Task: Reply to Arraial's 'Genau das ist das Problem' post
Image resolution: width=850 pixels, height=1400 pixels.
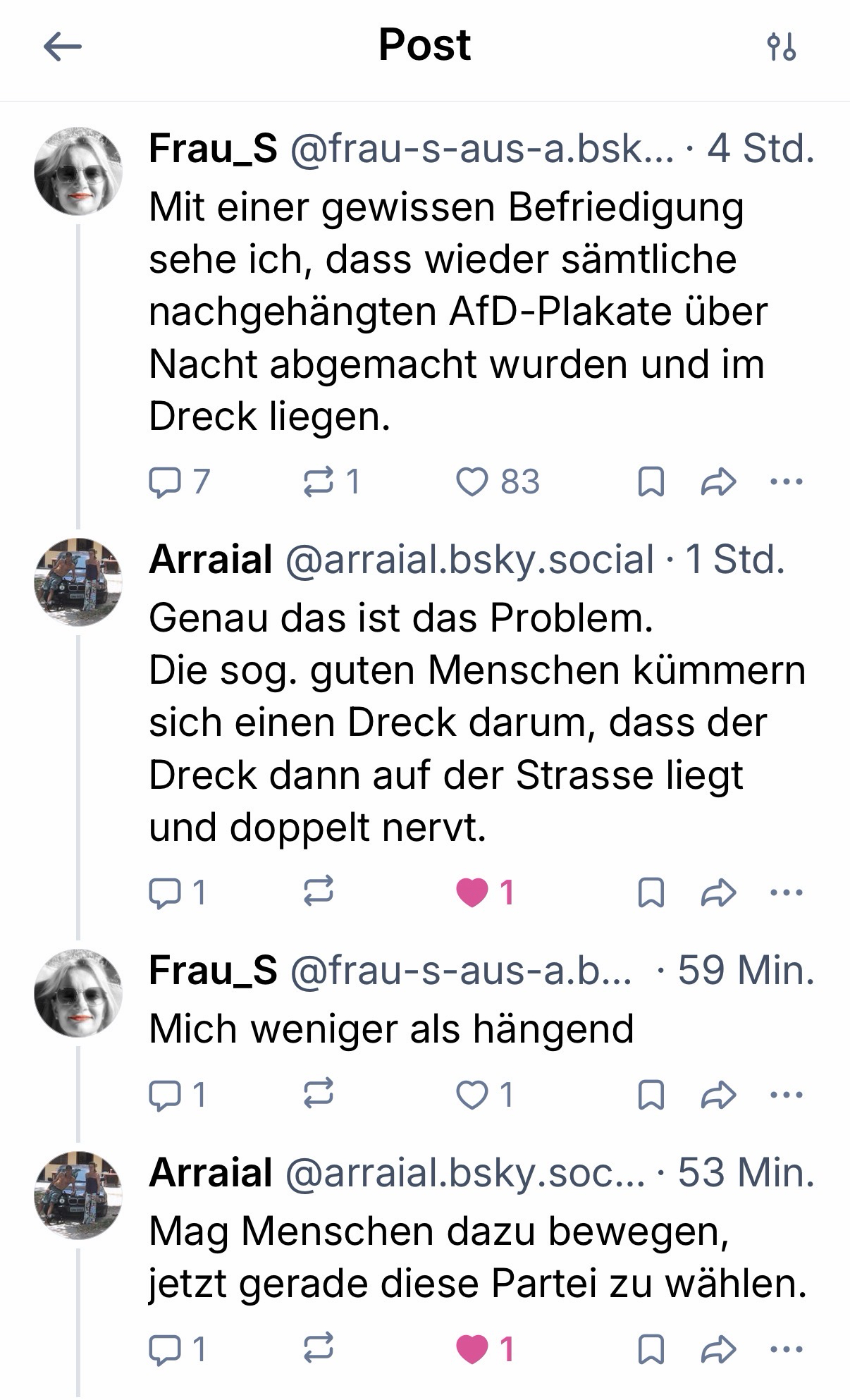Action: click(164, 893)
